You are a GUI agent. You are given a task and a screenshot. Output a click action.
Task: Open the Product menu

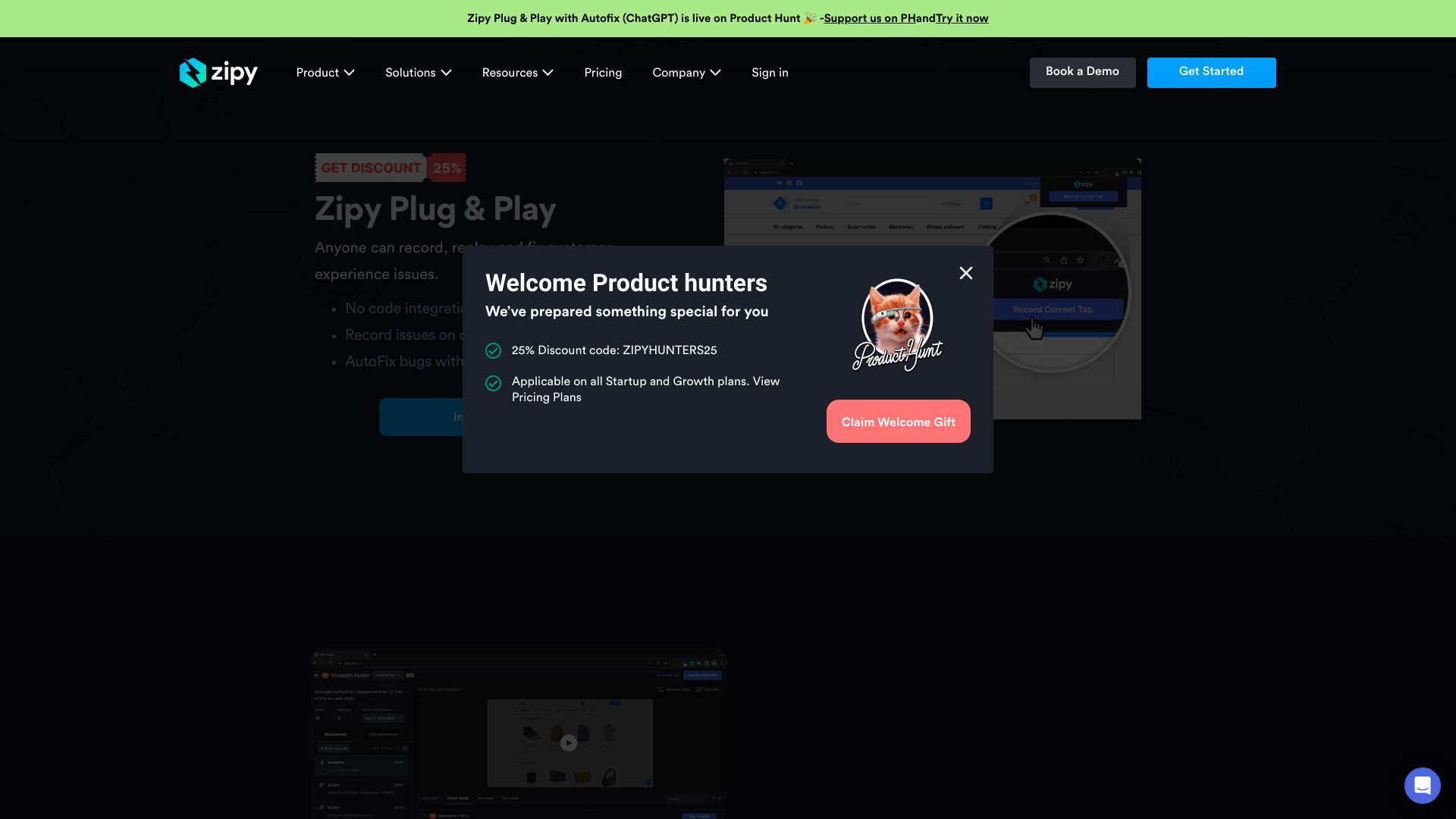click(x=325, y=73)
